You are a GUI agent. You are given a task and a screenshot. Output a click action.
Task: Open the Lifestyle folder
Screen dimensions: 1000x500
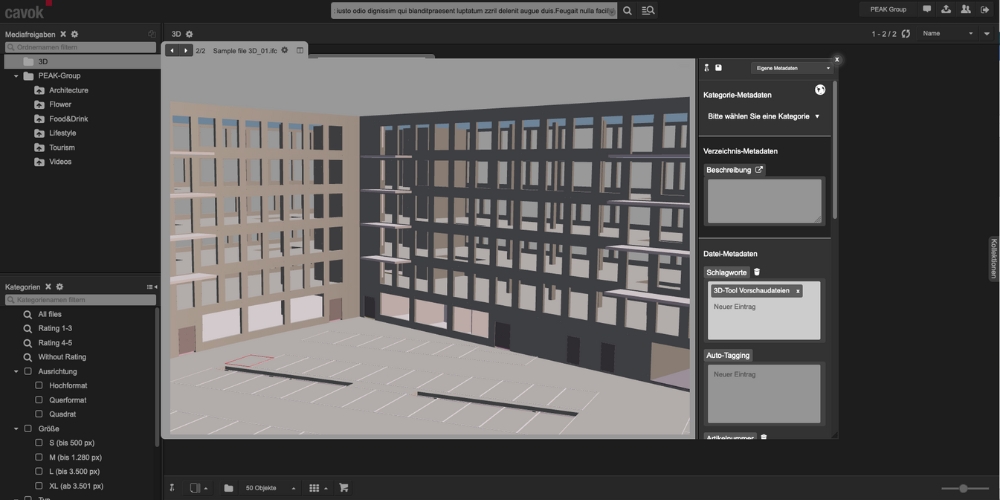click(x=62, y=133)
